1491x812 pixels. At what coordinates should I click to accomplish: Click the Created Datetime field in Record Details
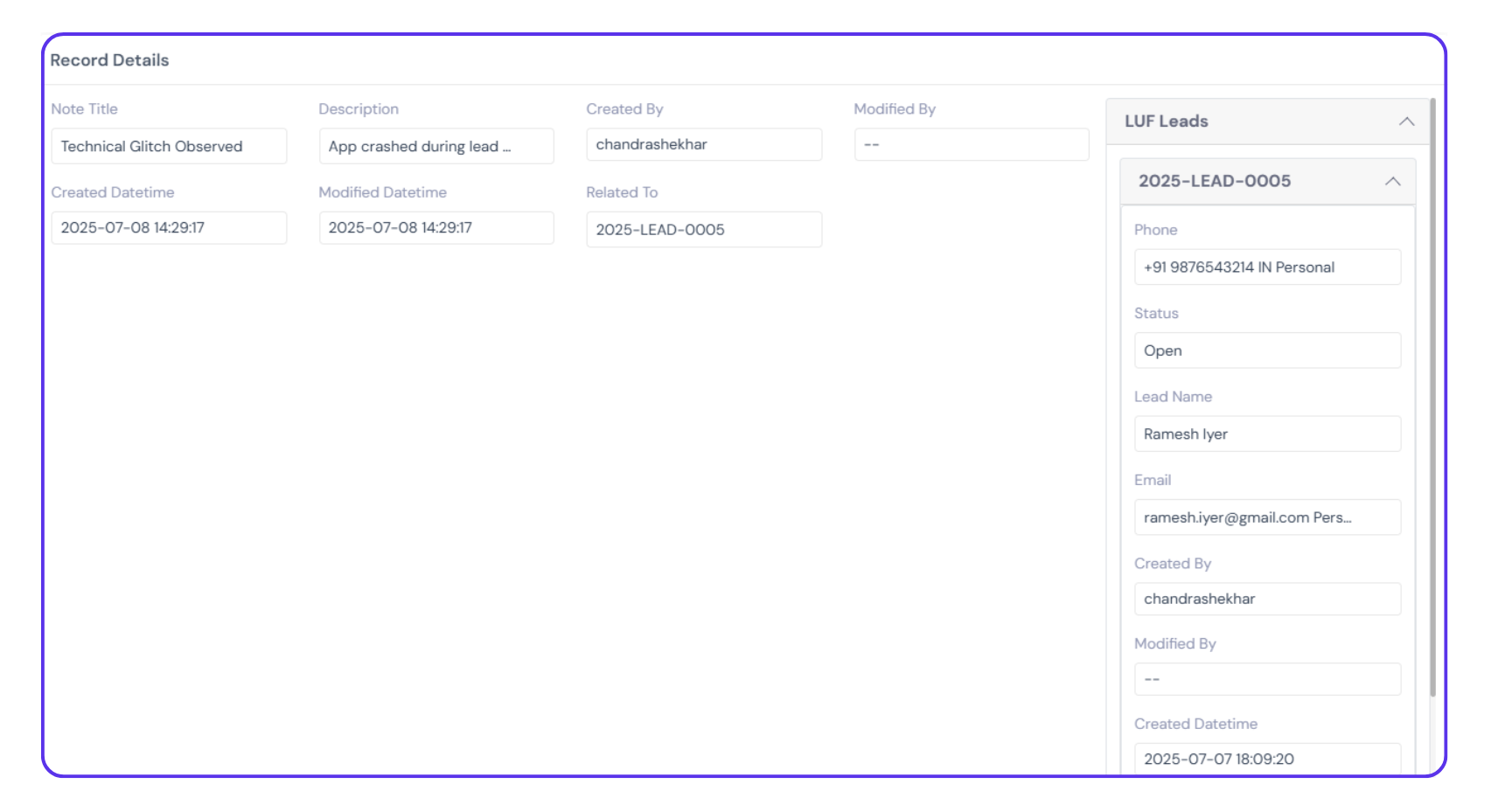pos(169,227)
